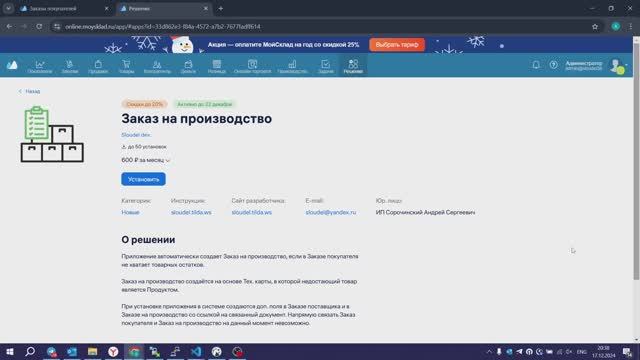Click the MoySklad logo in the navigation bar
Image resolution: width=640 pixels, height=360 pixels.
coord(12,65)
